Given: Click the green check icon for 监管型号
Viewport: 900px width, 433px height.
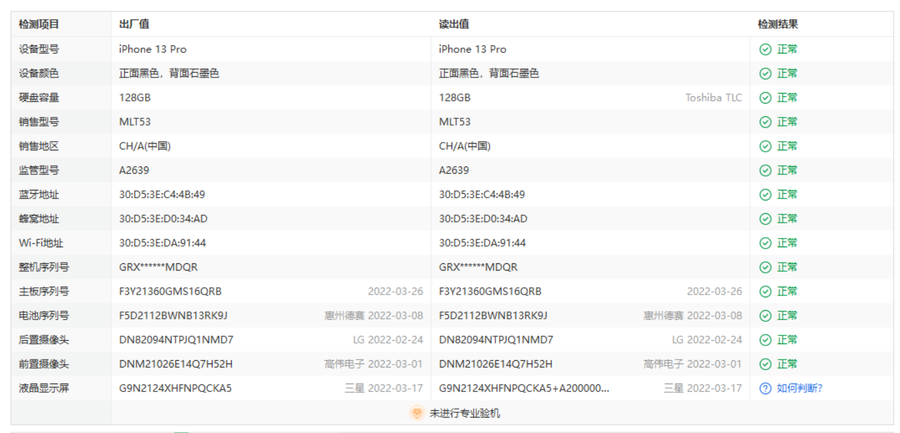Looking at the screenshot, I should (x=765, y=171).
